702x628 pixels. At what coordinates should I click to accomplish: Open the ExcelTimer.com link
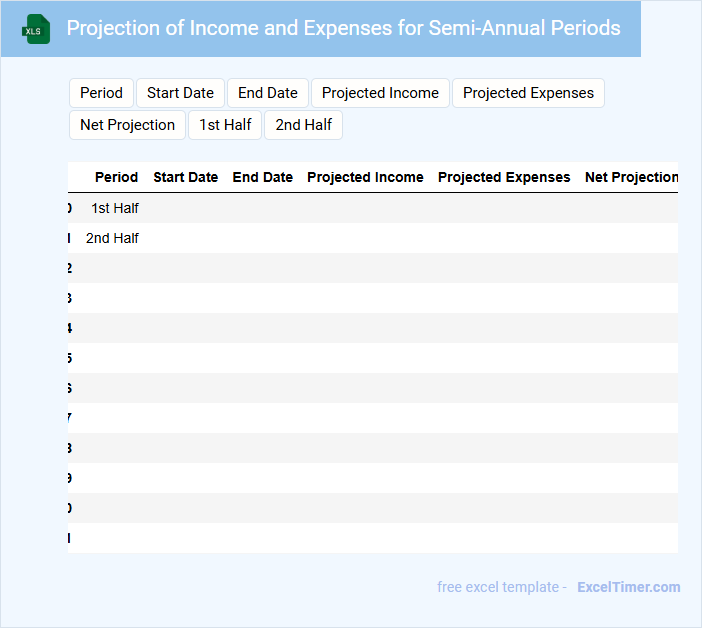click(x=628, y=587)
